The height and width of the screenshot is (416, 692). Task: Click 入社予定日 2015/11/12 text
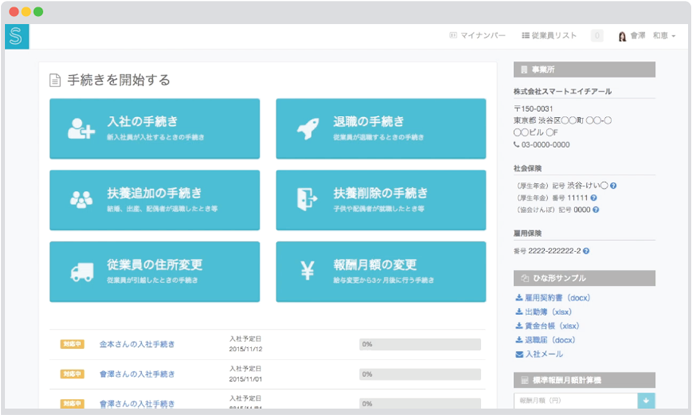[245, 344]
